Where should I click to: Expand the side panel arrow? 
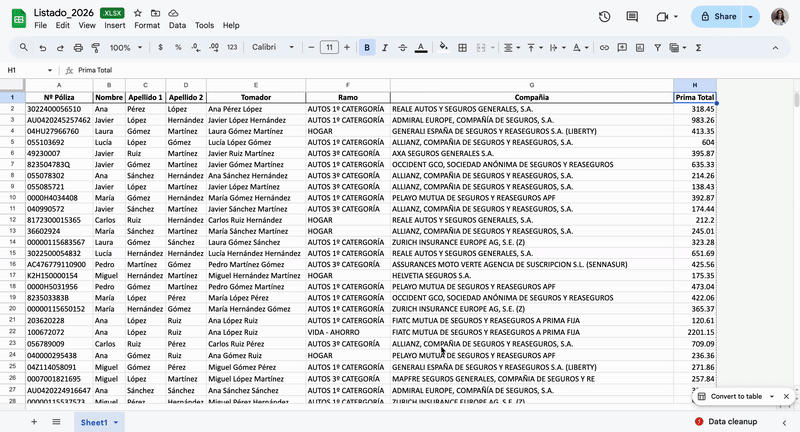click(784, 422)
